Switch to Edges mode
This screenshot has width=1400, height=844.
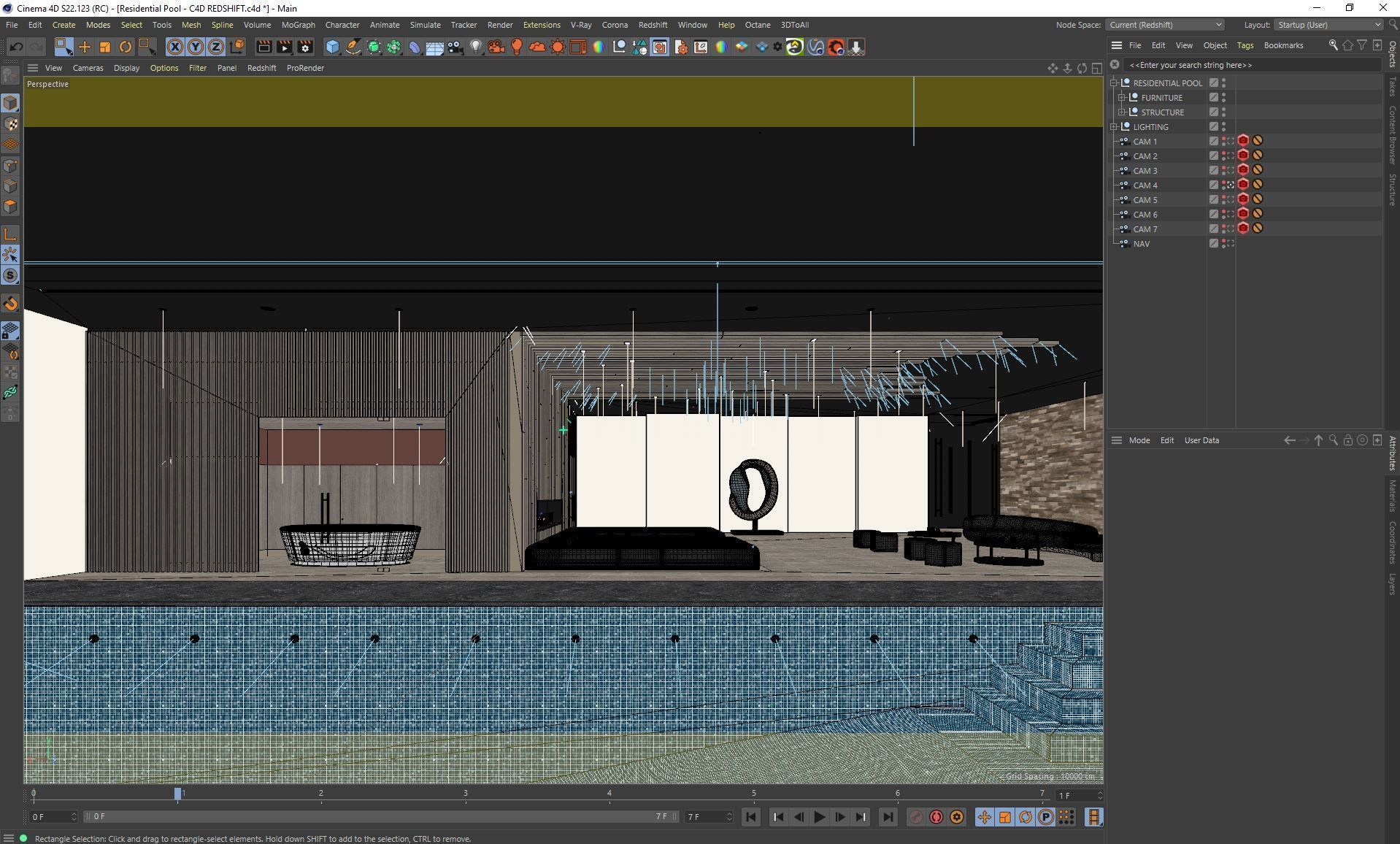pyautogui.click(x=11, y=186)
